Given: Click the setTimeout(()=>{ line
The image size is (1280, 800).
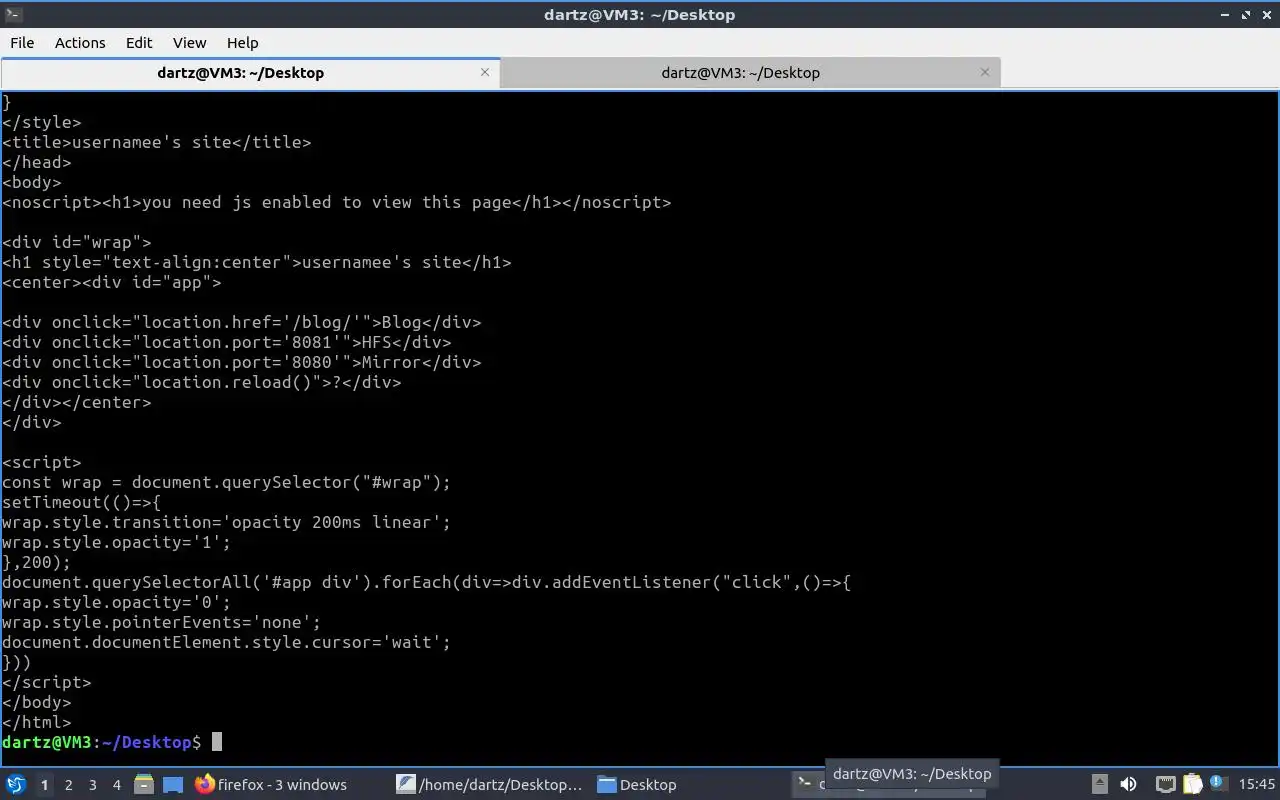Looking at the screenshot, I should pos(82,502).
